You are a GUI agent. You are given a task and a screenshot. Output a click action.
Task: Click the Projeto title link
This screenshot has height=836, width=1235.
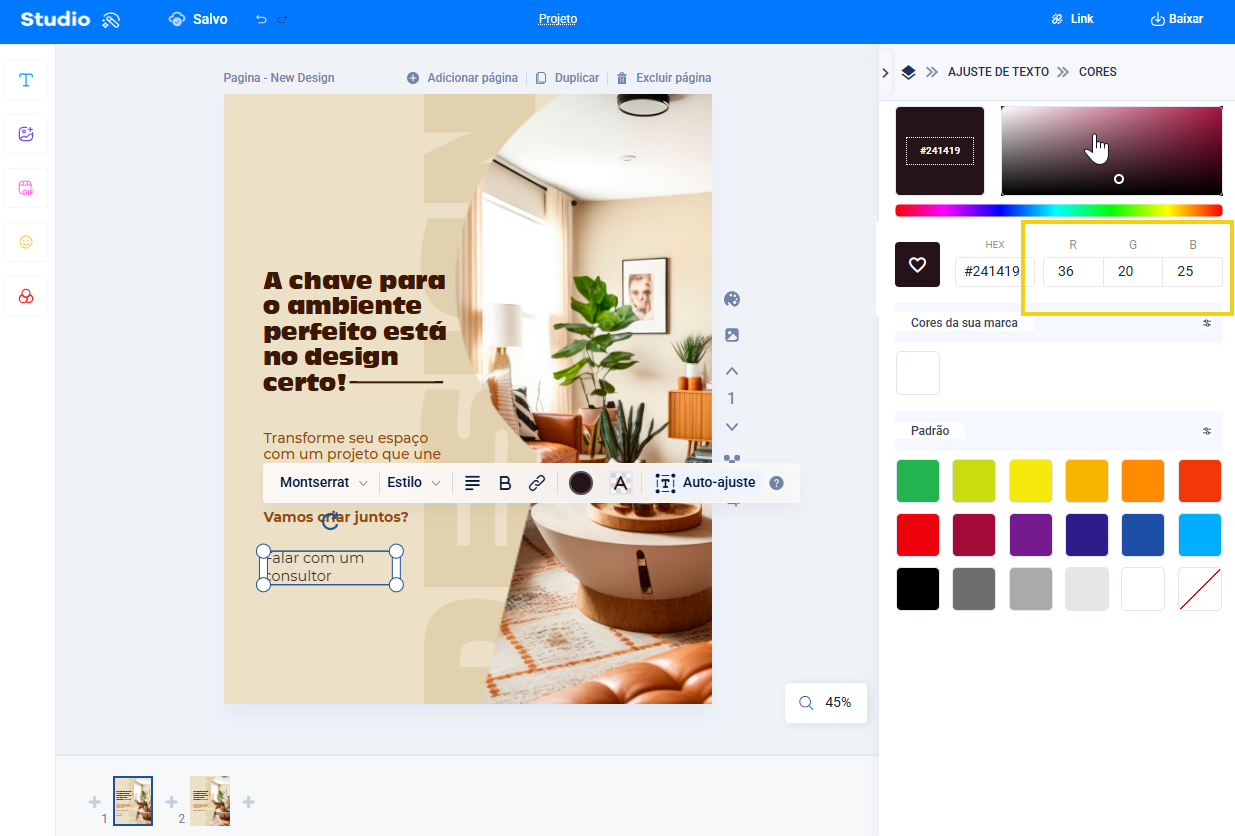click(557, 19)
